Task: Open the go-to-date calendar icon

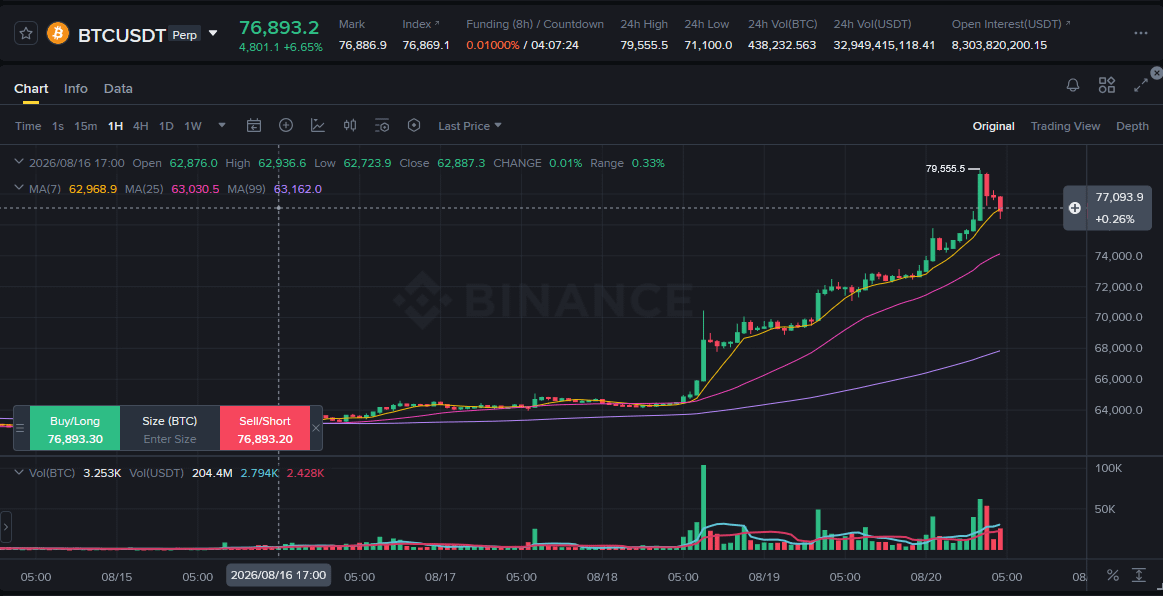Action: click(x=254, y=125)
